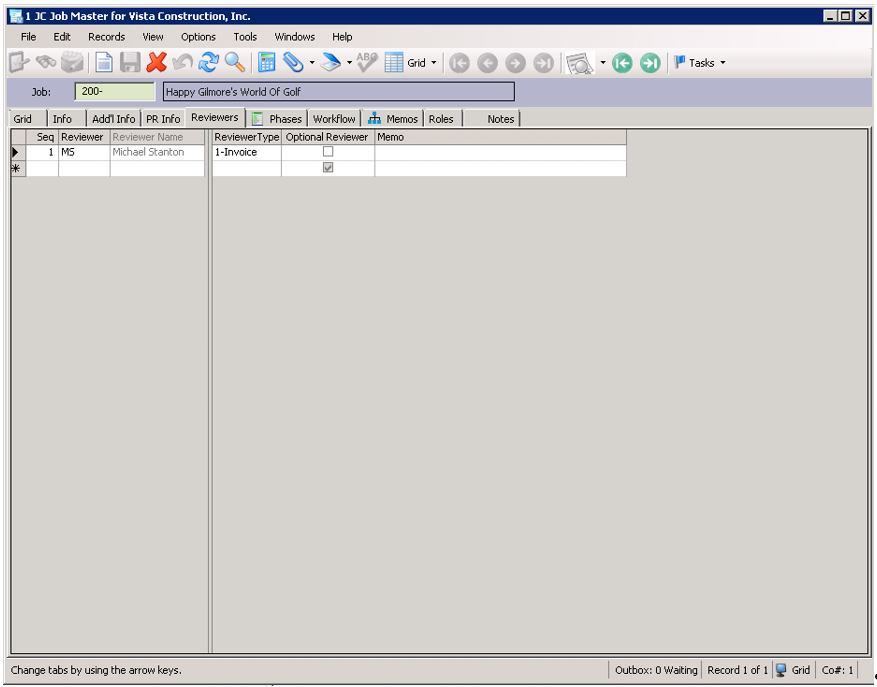Select the Reviewers tab

tap(215, 117)
